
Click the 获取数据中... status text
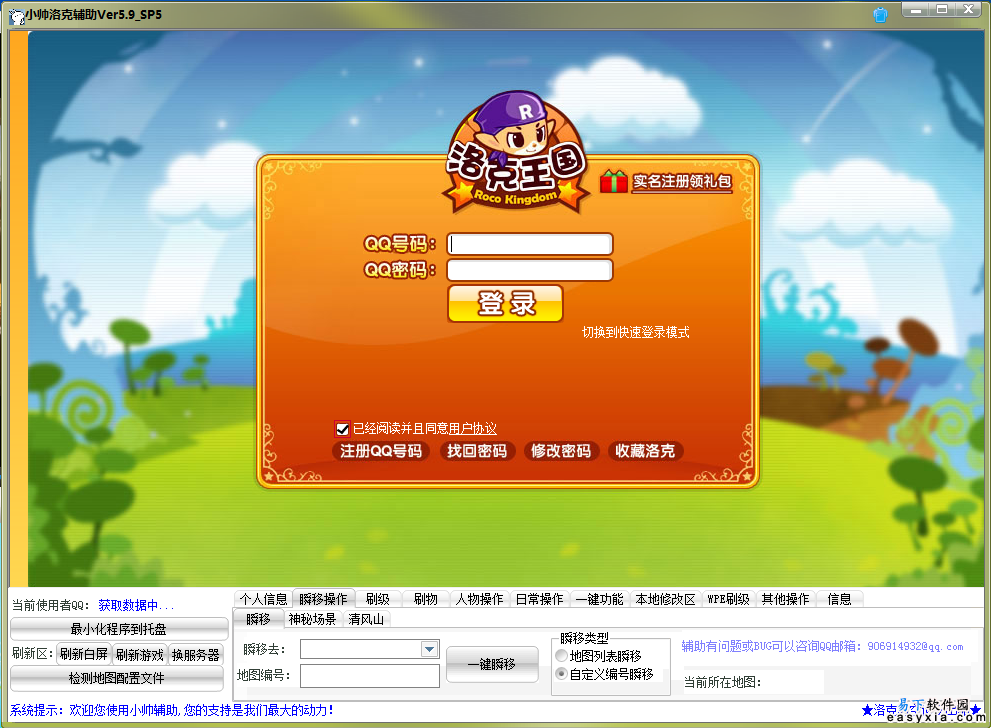[135, 605]
